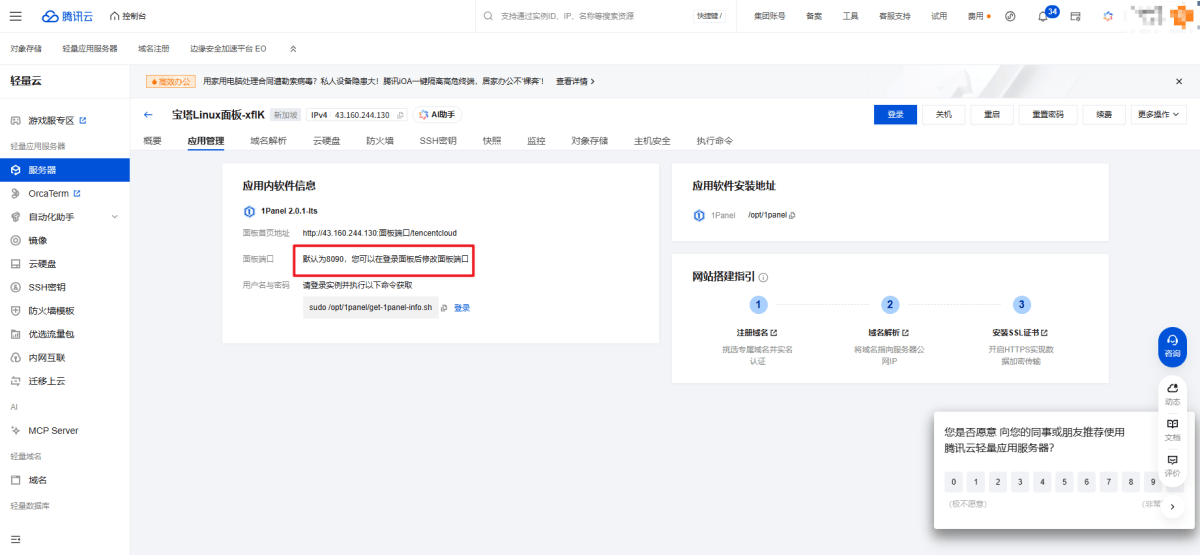The image size is (1200, 555).
Task: Switch to the 防火墙 tab
Action: coord(380,141)
